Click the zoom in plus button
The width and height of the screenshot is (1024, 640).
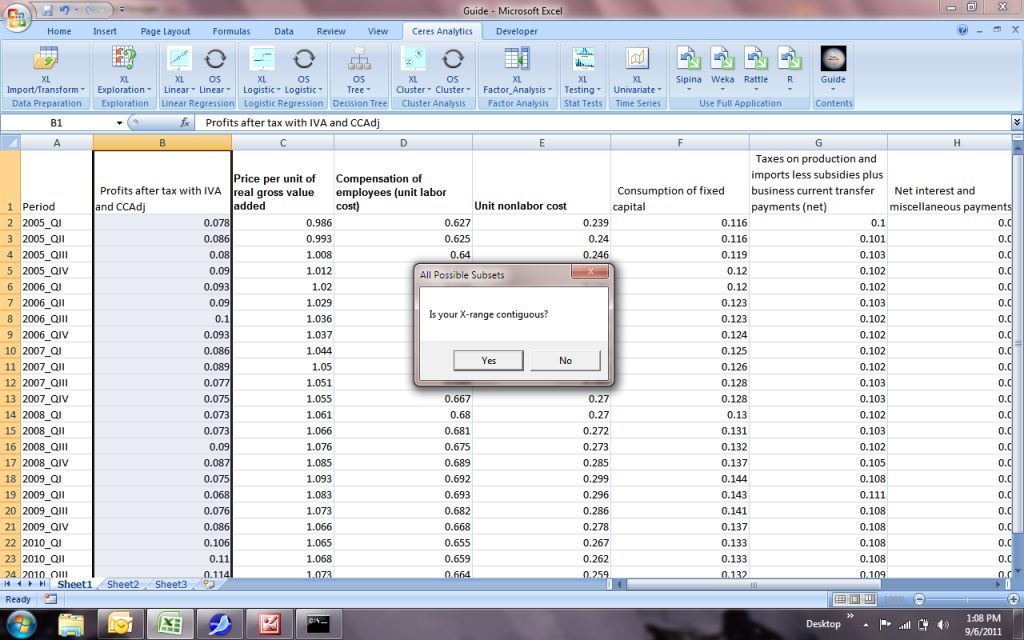1013,599
